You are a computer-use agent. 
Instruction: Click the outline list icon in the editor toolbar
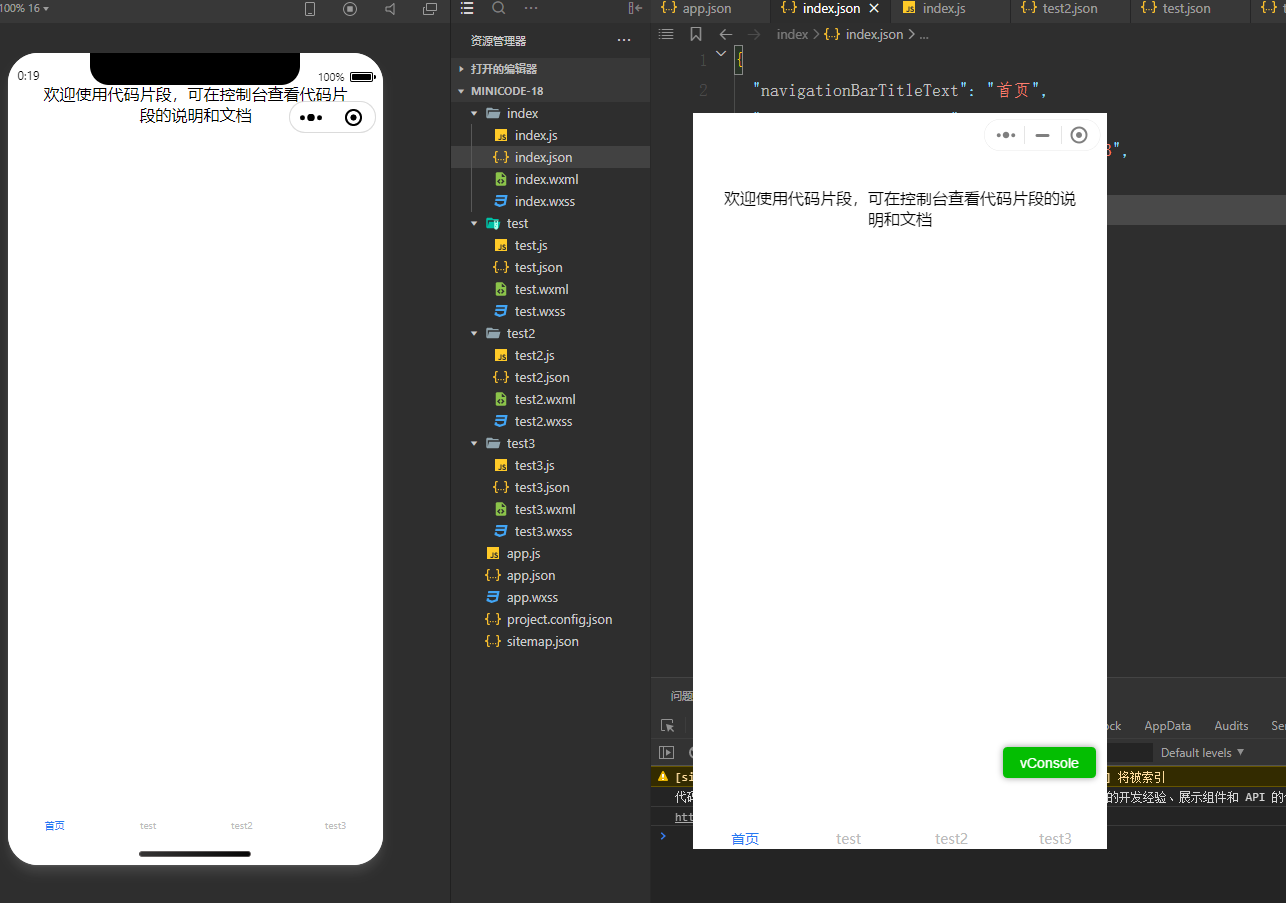click(666, 33)
